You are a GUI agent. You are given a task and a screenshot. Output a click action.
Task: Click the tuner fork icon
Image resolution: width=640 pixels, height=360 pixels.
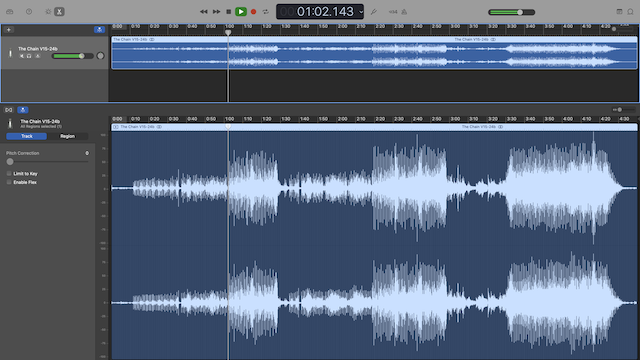pos(373,12)
